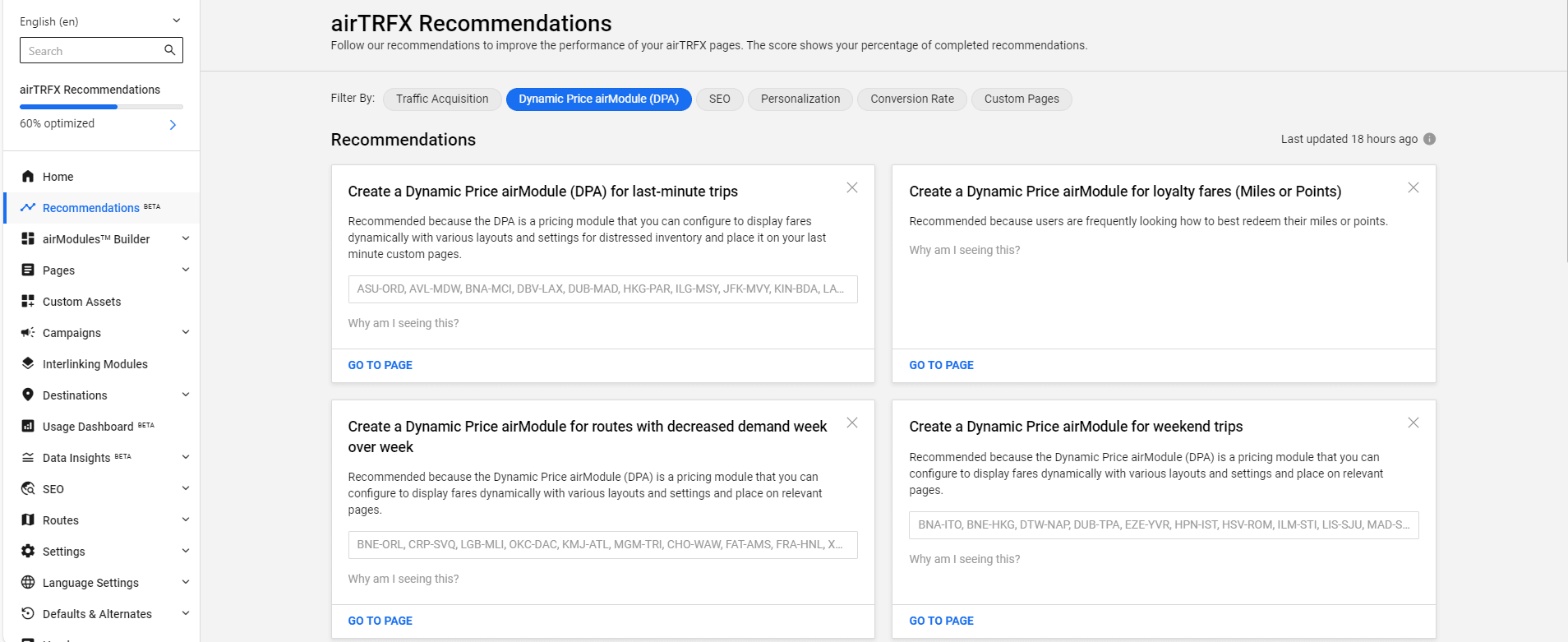Expand the Settings submenu chevron
The height and width of the screenshot is (642, 1568).
pos(186,551)
